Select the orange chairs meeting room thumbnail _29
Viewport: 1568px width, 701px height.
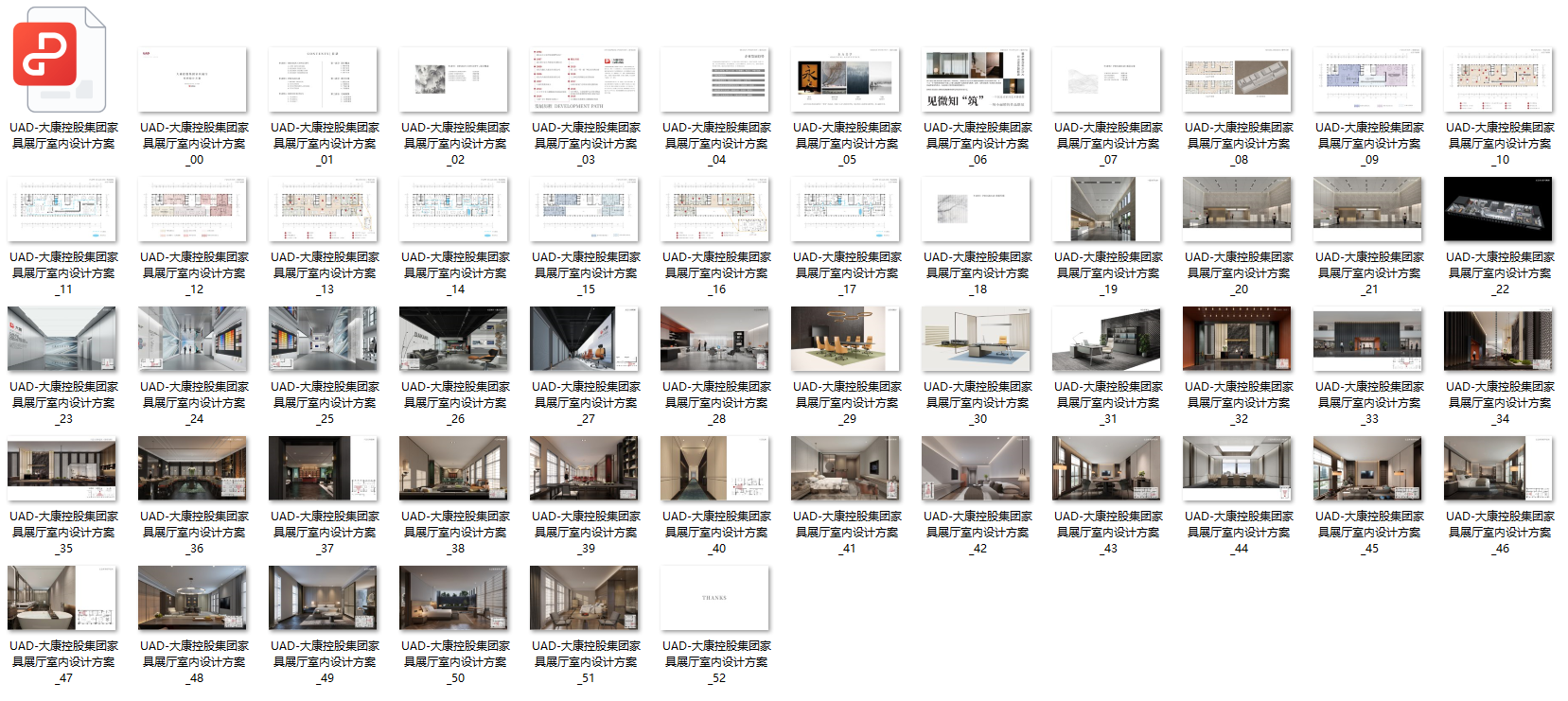click(x=845, y=339)
